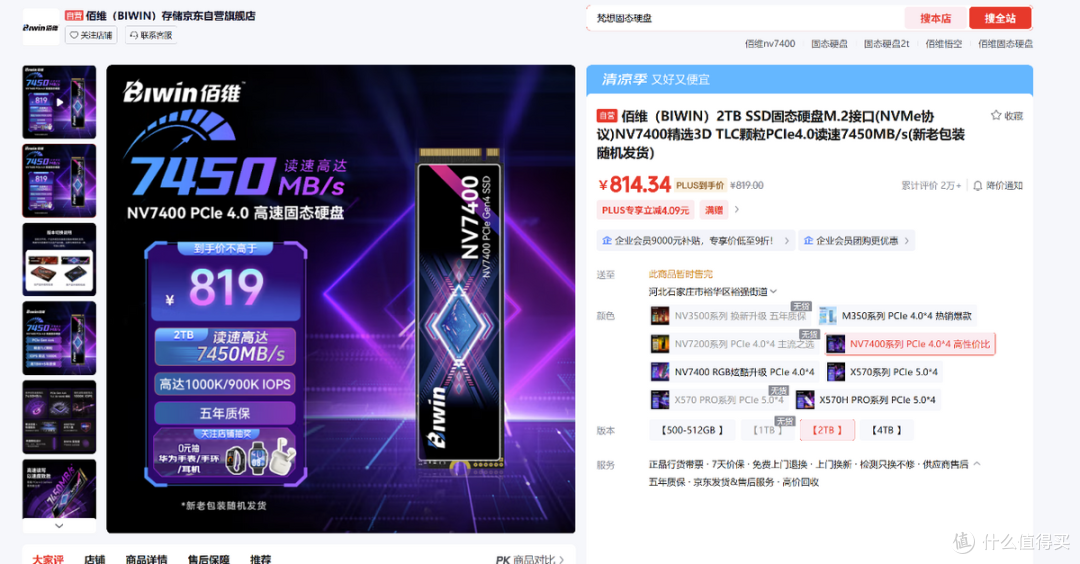Viewport: 1080px width, 564px height.
Task: Select the fifth features thumbnail
Action: 59,417
